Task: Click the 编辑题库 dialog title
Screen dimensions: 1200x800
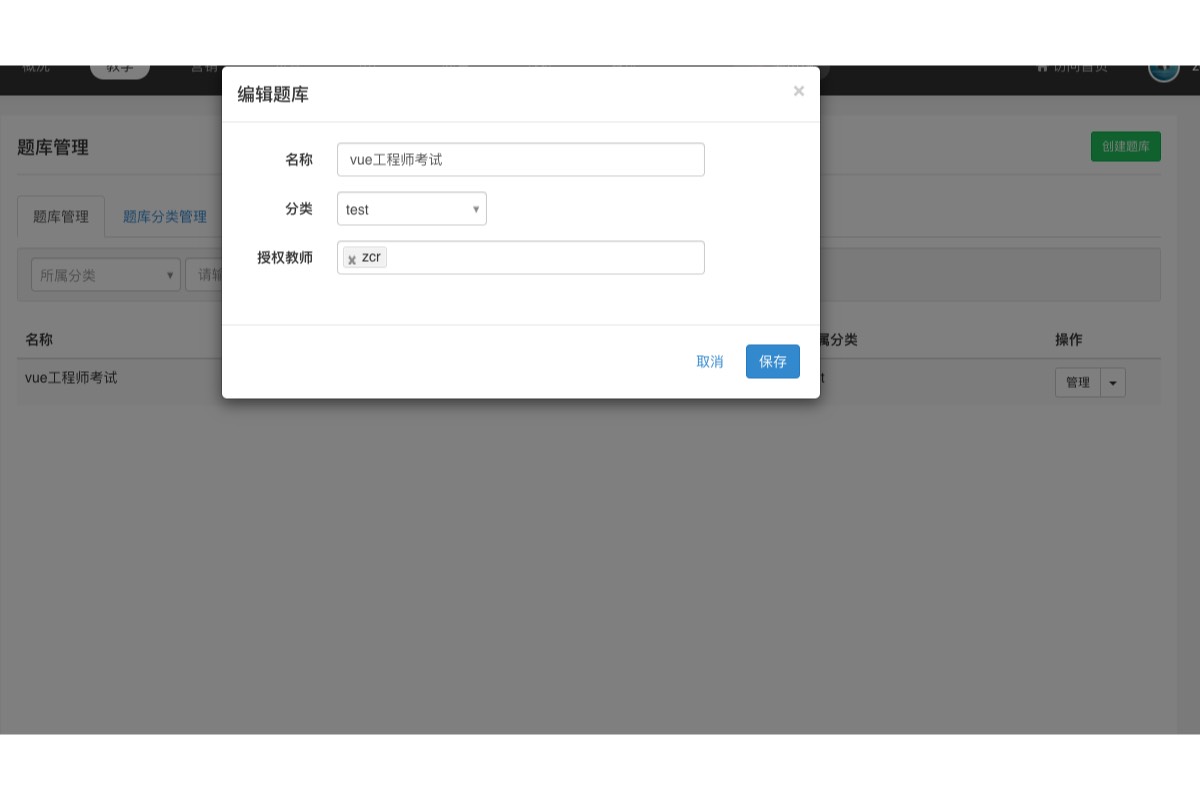Action: pyautogui.click(x=273, y=95)
